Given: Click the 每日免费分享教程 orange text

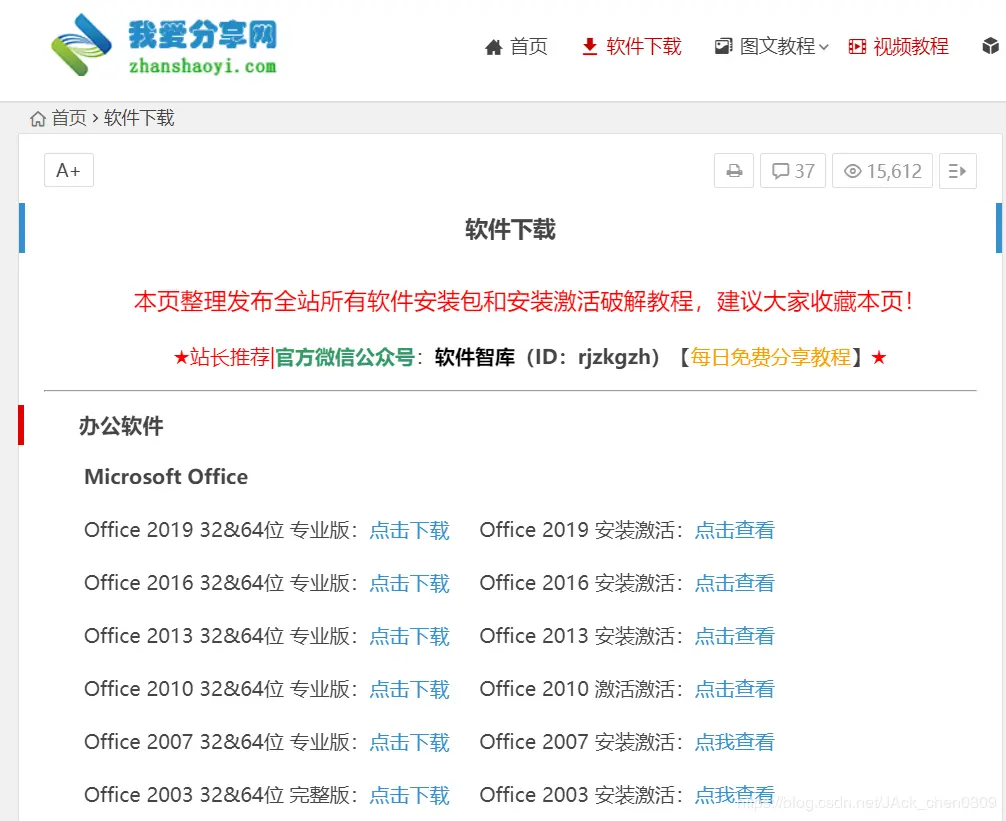Looking at the screenshot, I should coord(771,357).
